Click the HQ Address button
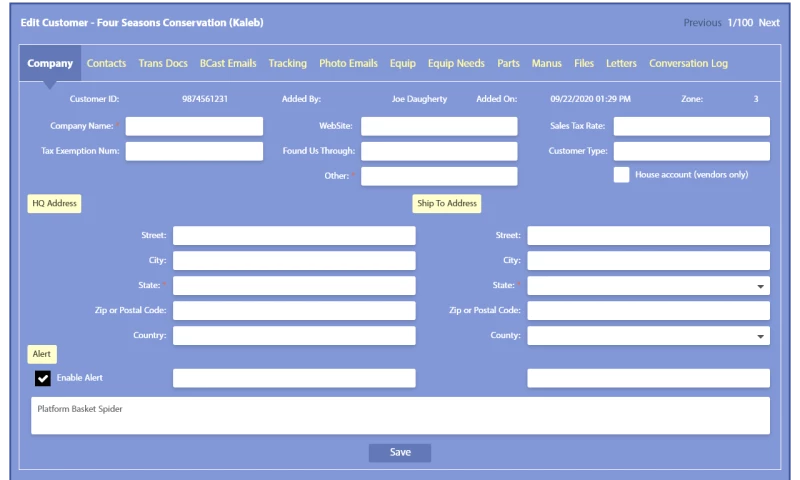This screenshot has width=800, height=480. 54,203
